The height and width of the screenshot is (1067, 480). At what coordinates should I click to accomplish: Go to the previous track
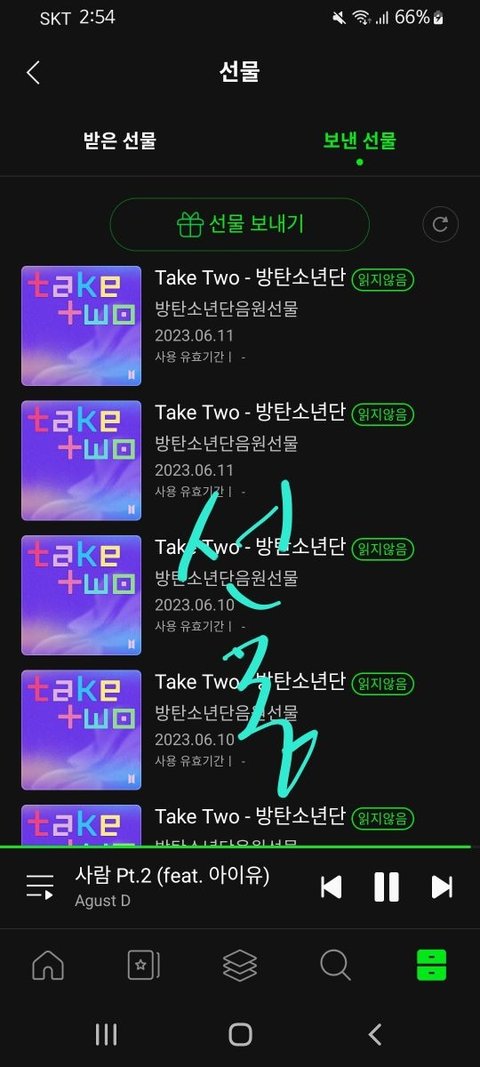pos(331,887)
